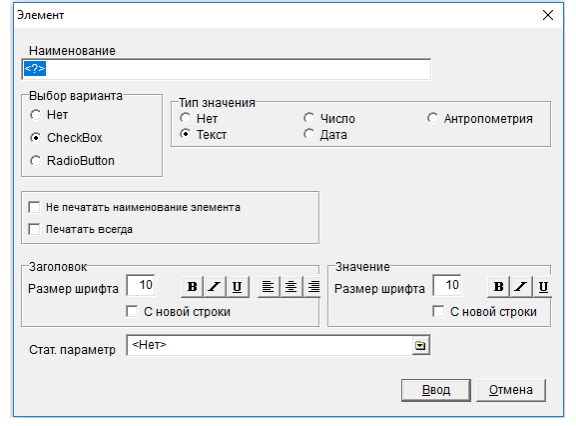The height and width of the screenshot is (426, 576).
Task: Toggle Underline in the Заголовок group
Action: (x=238, y=287)
